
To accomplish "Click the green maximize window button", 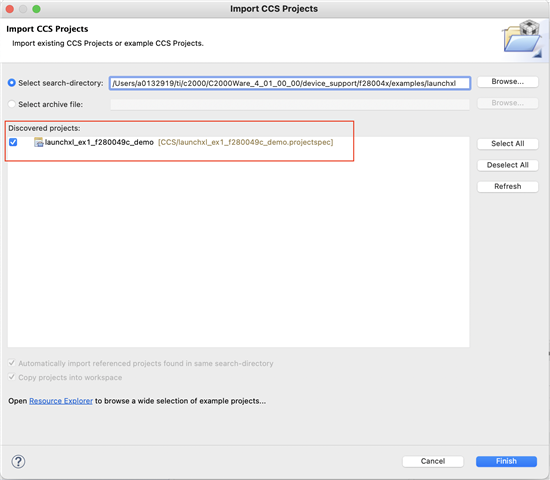I will (x=36, y=9).
